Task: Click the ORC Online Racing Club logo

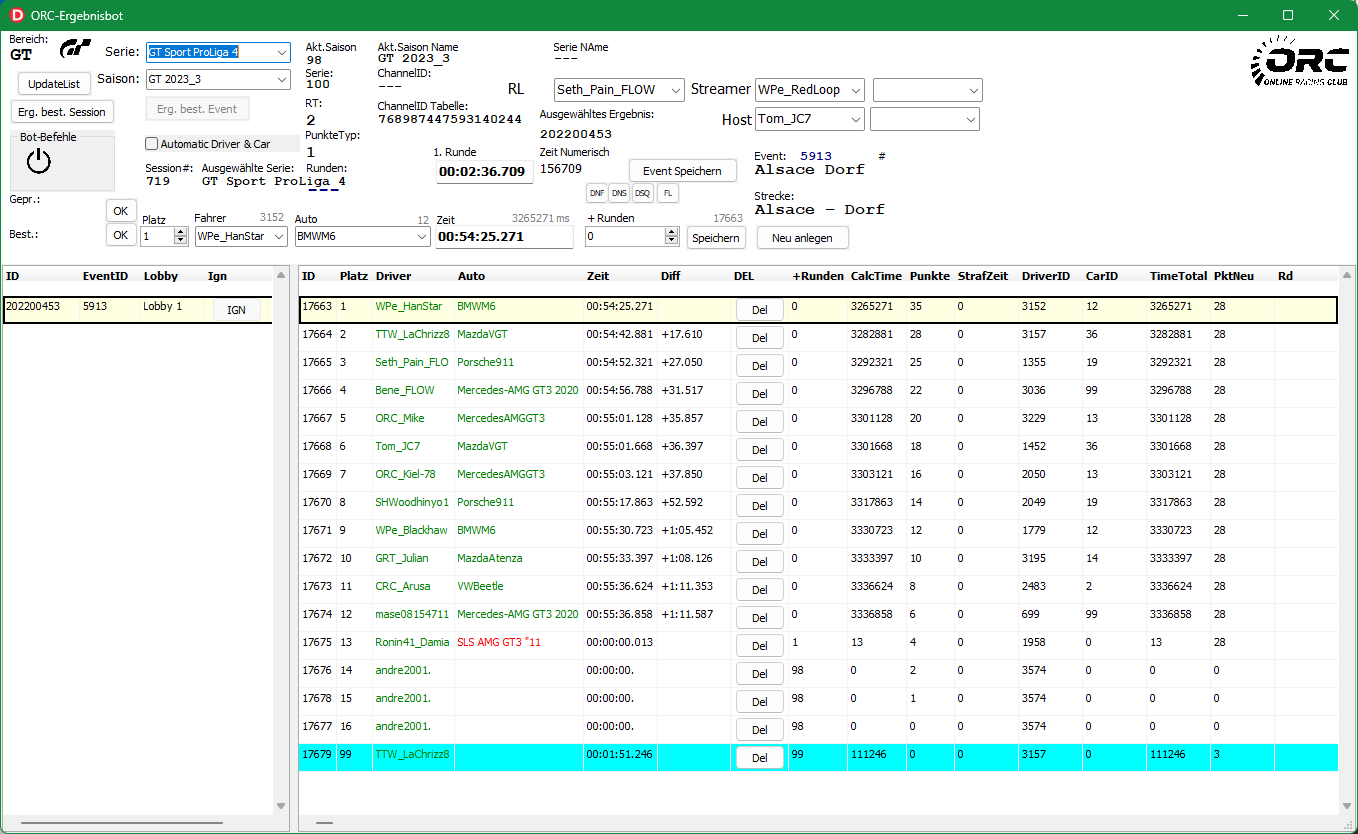Action: (x=1297, y=62)
